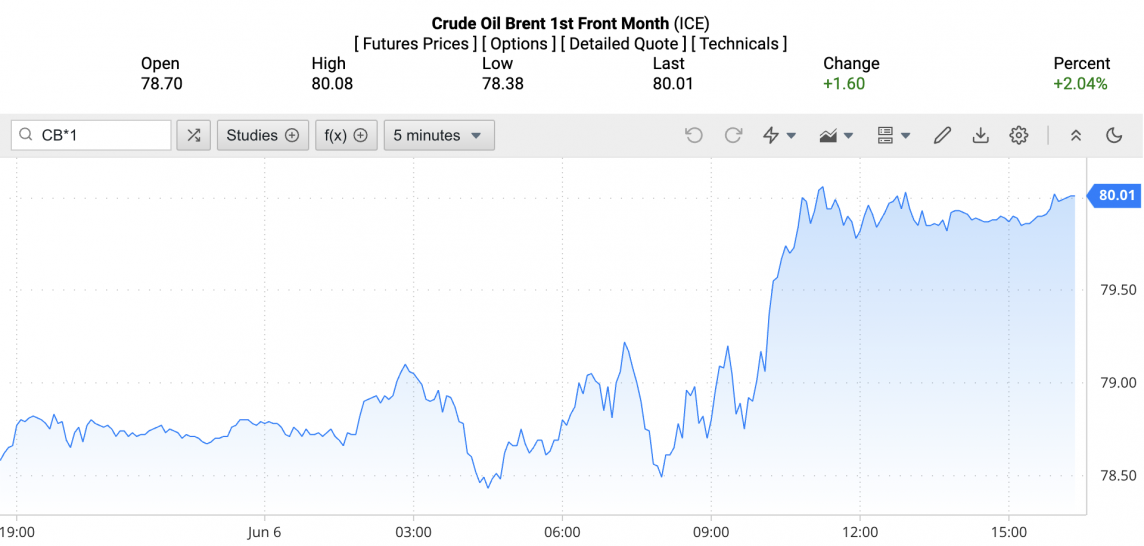The image size is (1144, 546).
Task: Click the download chart icon
Action: point(980,135)
